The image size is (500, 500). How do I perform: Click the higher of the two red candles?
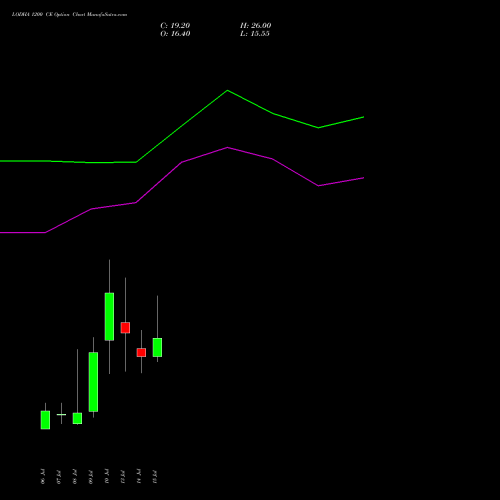pos(125,328)
